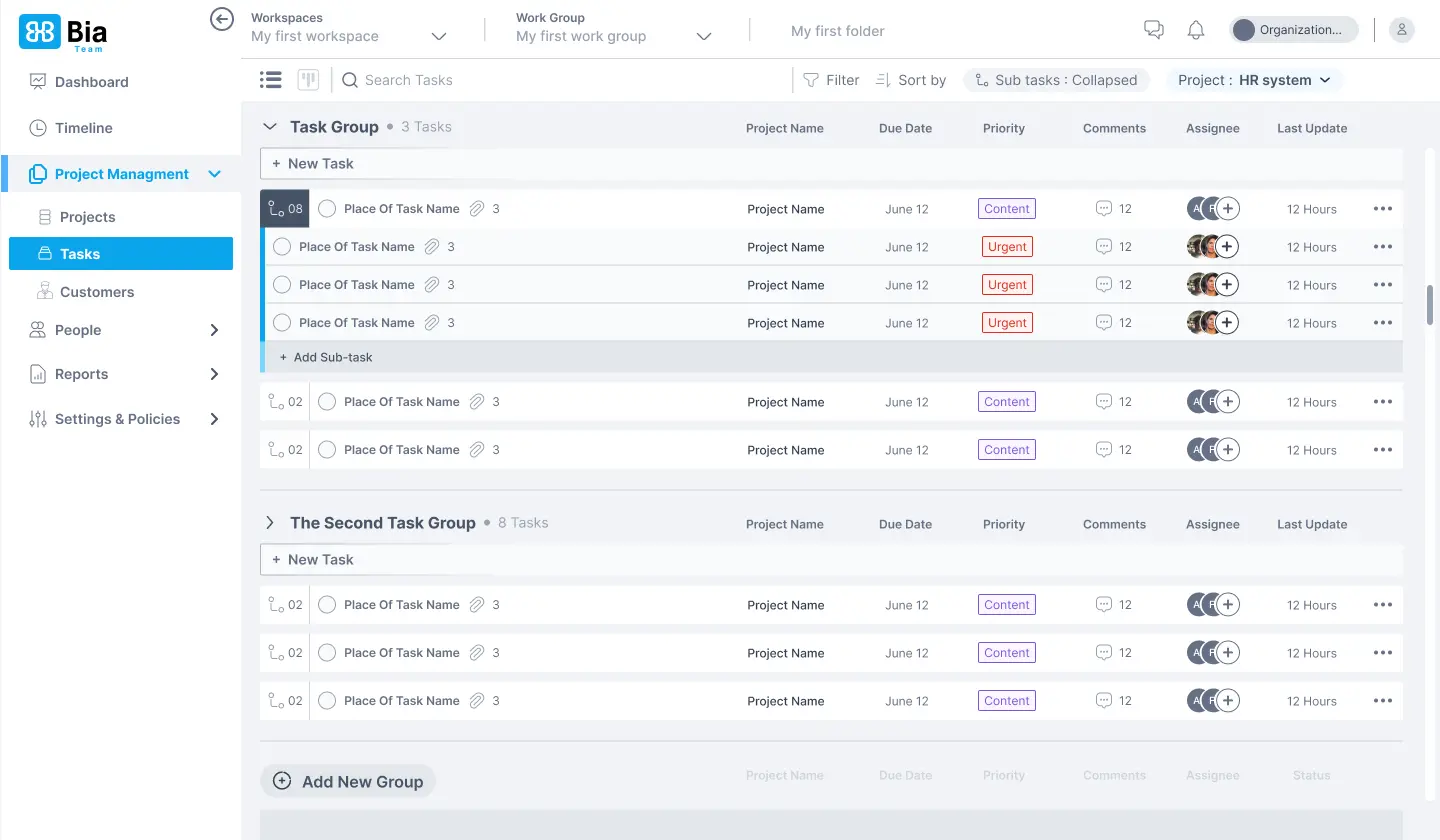Image resolution: width=1440 pixels, height=840 pixels.
Task: Click the Add New Group button
Action: pos(348,782)
